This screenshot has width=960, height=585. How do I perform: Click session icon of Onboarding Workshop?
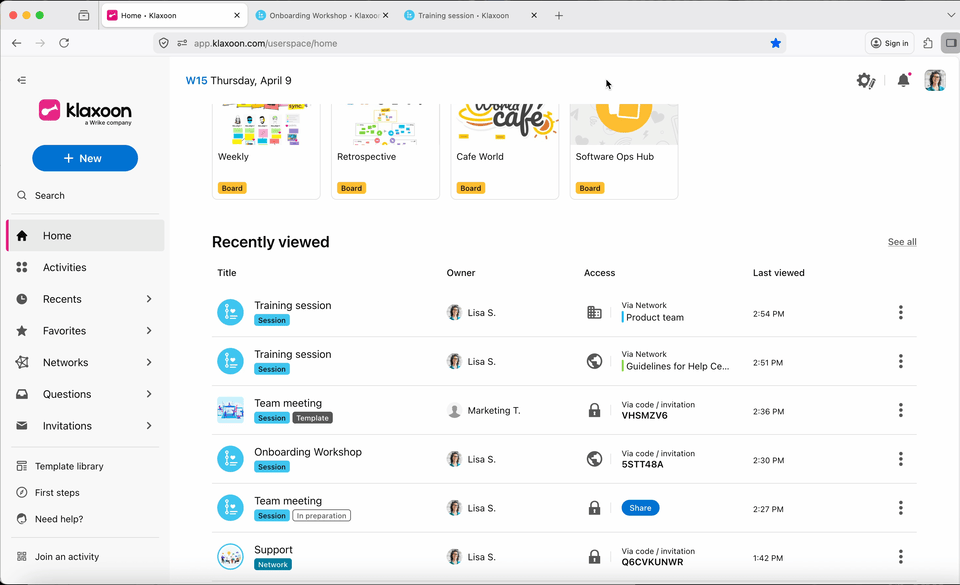tap(230, 459)
